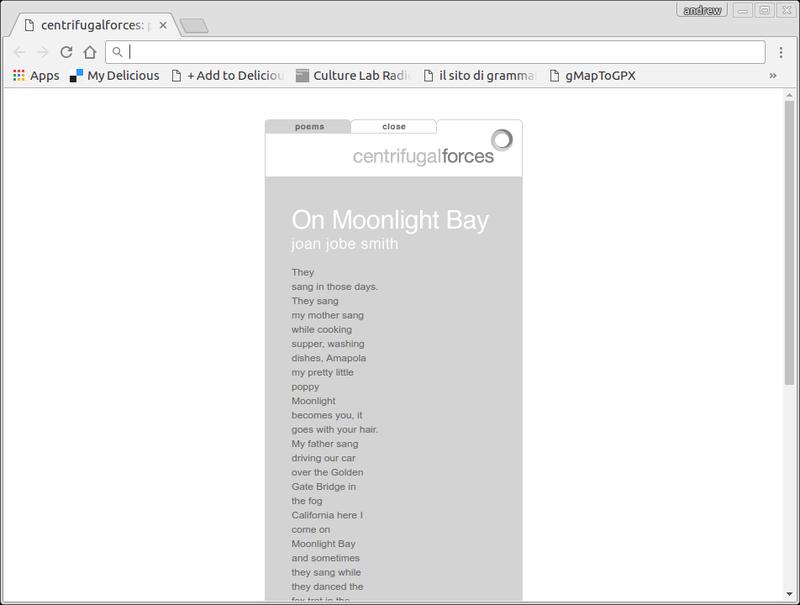The height and width of the screenshot is (605, 800).
Task: Click the line 'dishes, Amapola'
Action: pos(329,358)
